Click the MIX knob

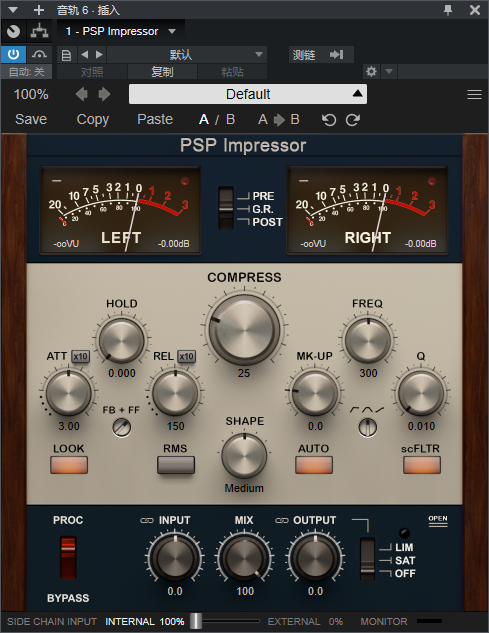tap(244, 559)
